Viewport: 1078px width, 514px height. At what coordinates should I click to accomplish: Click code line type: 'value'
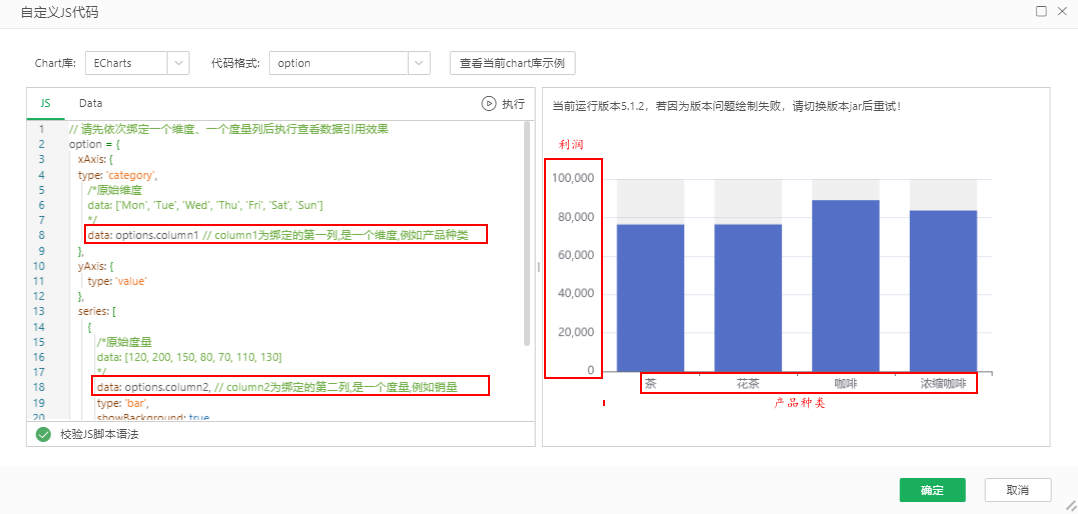(118, 280)
